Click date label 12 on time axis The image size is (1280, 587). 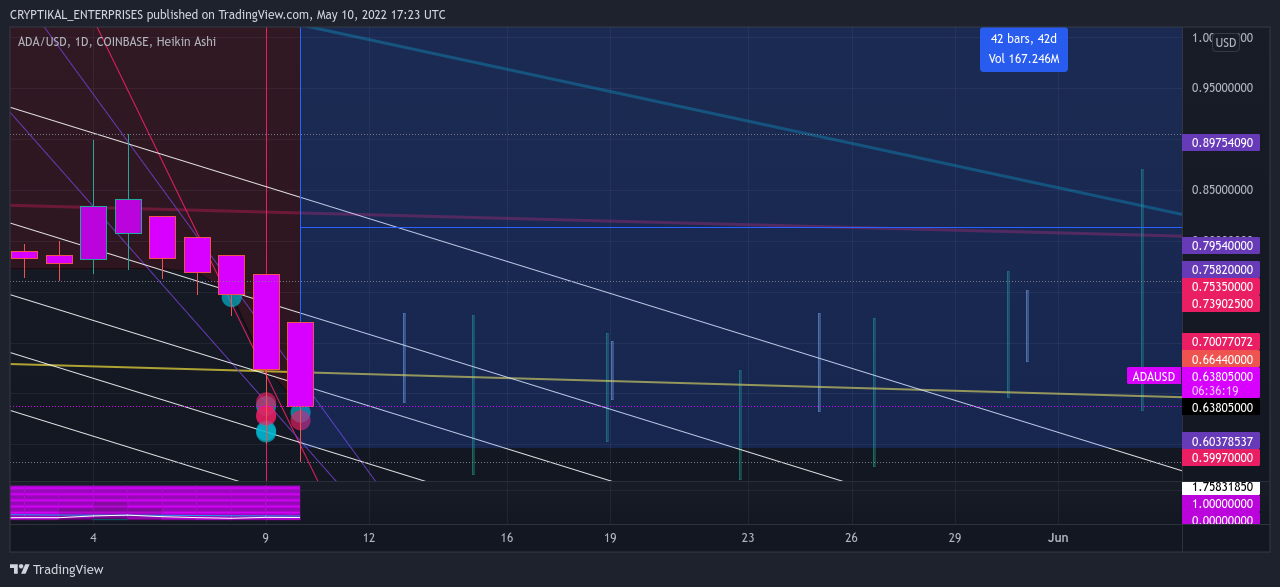tap(369, 538)
